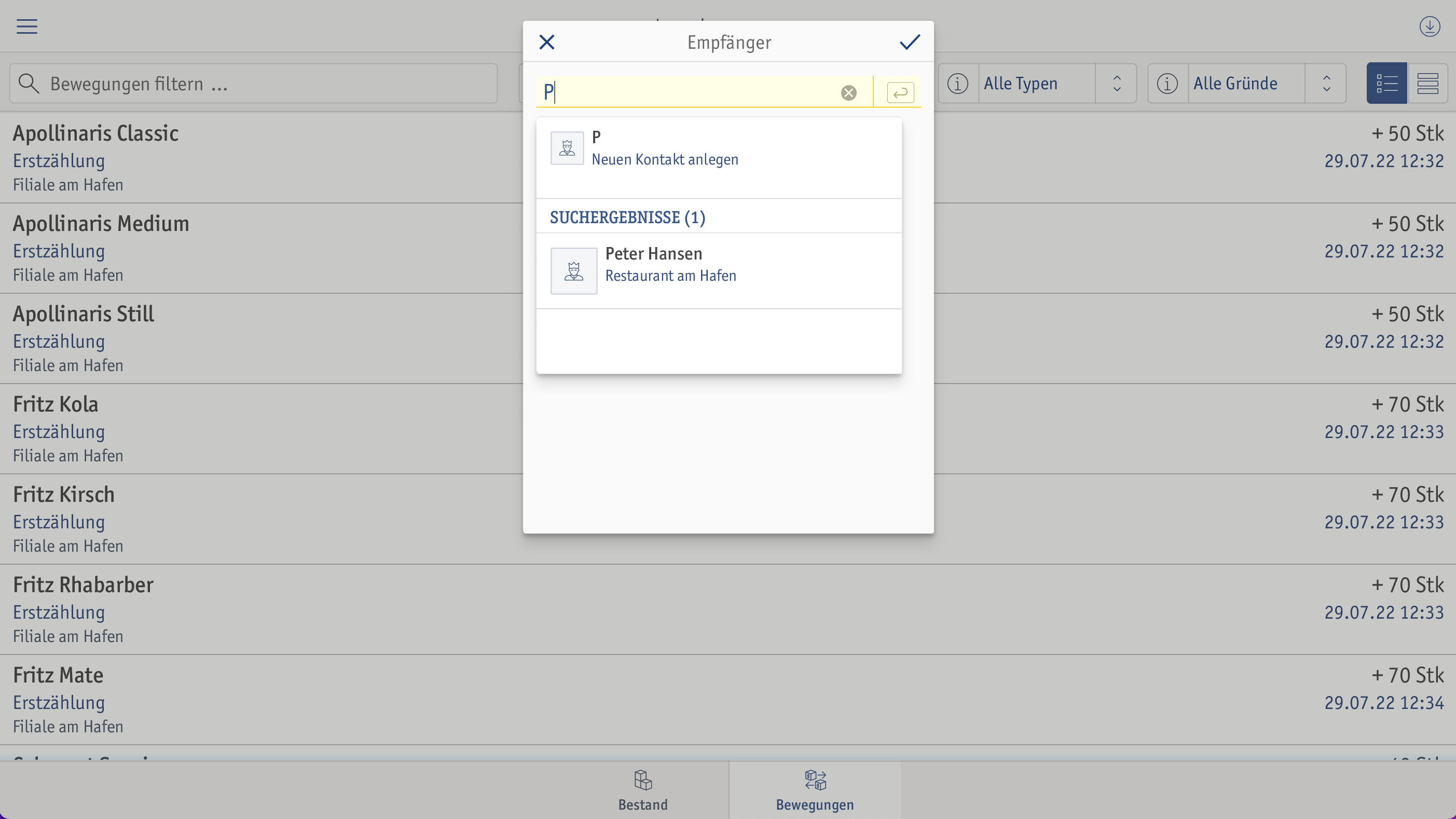Viewport: 1456px width, 819px height.
Task: Open the Alle Gründe dropdown
Action: click(x=1246, y=84)
